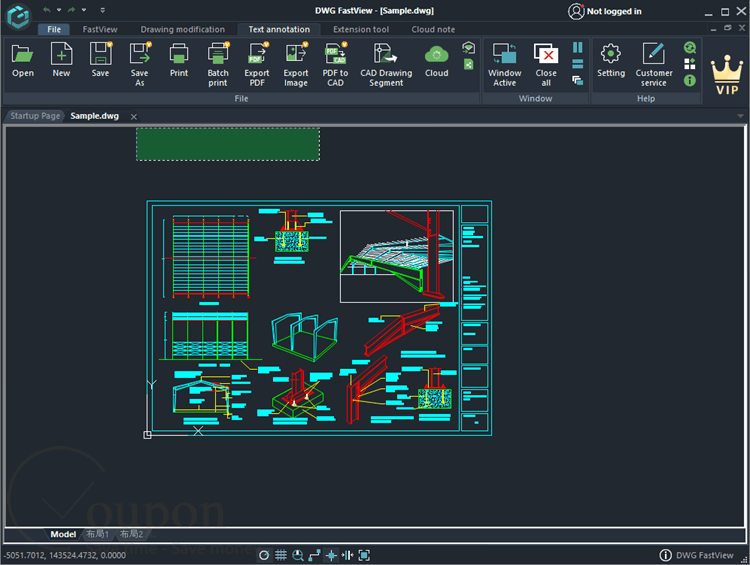Toggle lineweight display in the status bar
This screenshot has height=565, width=750.
[x=347, y=555]
